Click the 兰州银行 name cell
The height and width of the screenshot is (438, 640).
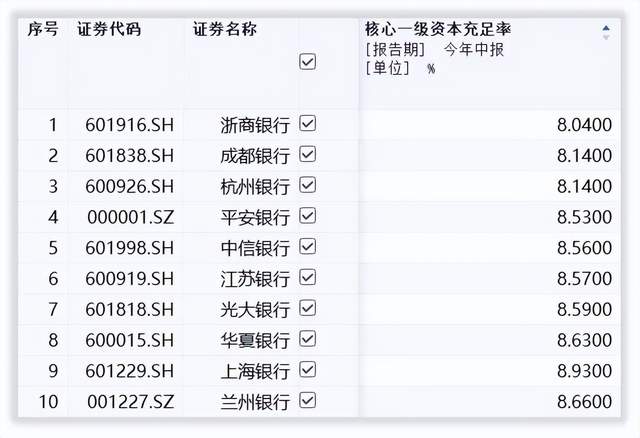pyautogui.click(x=255, y=402)
